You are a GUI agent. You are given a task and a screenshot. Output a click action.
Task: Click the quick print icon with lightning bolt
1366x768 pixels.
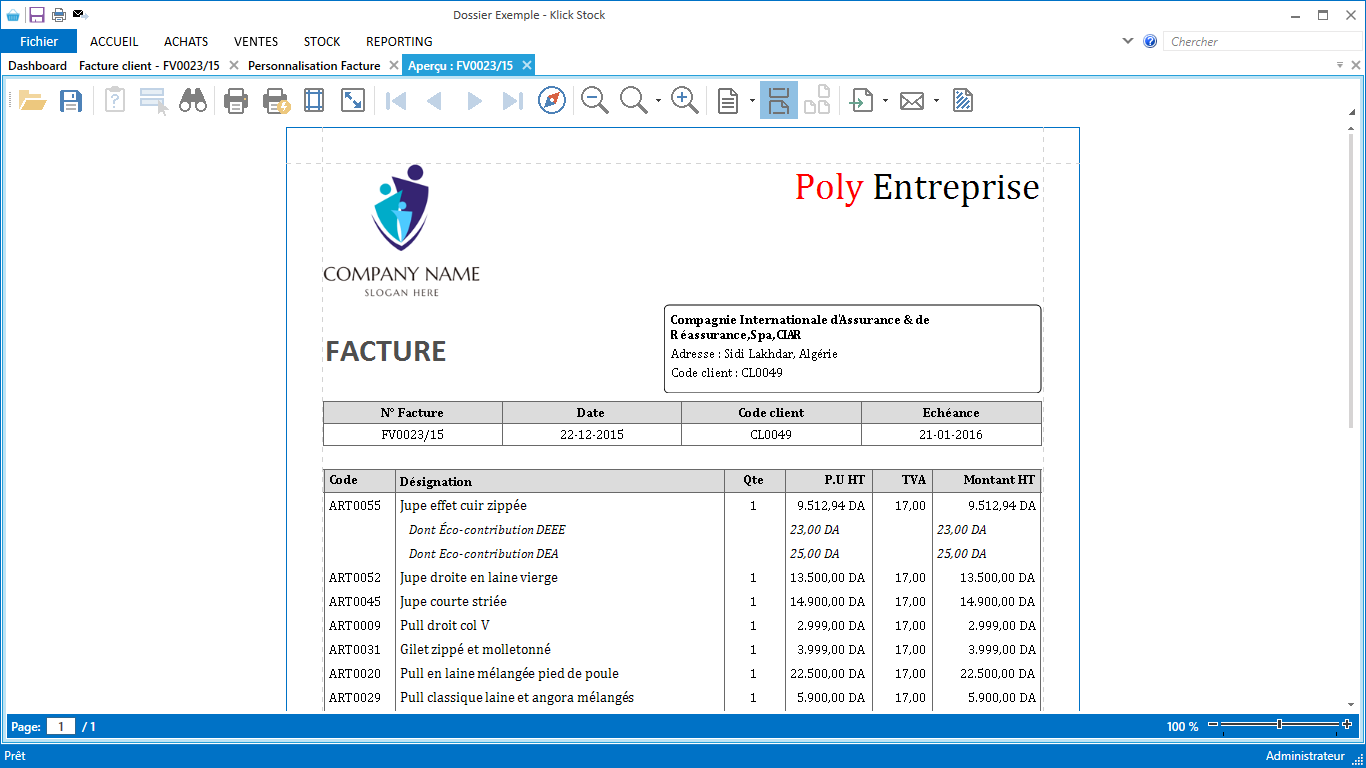point(276,101)
